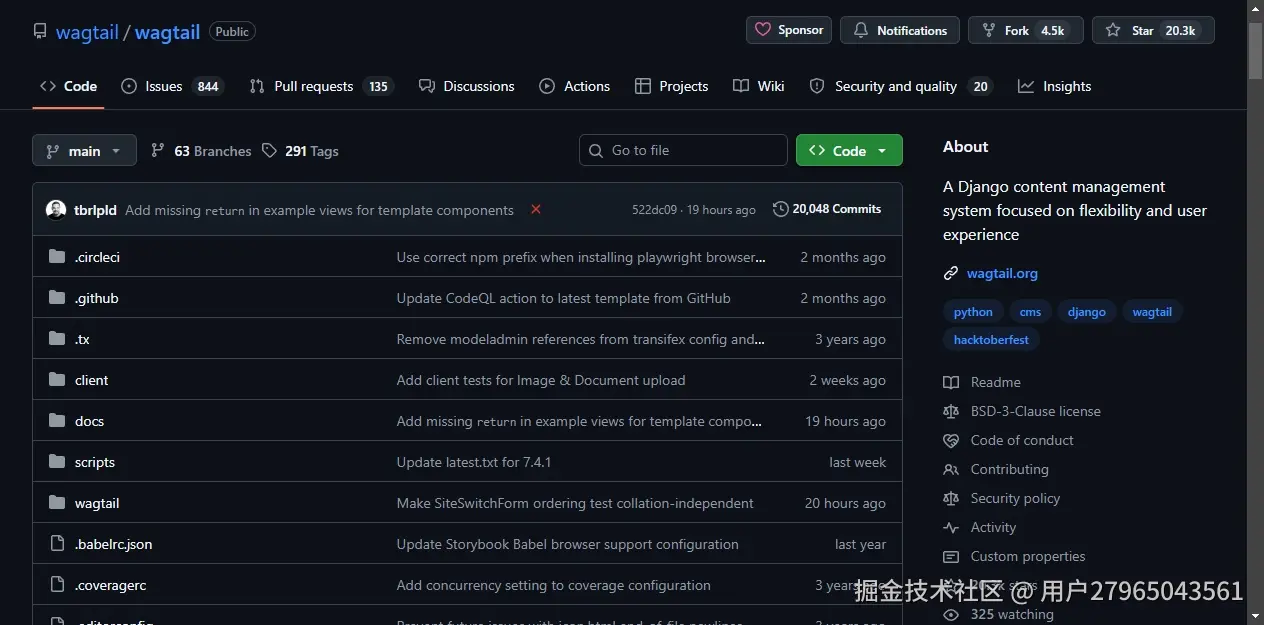
Task: Open commit 'Update latest.txt for 7.4.1'
Action: click(474, 462)
